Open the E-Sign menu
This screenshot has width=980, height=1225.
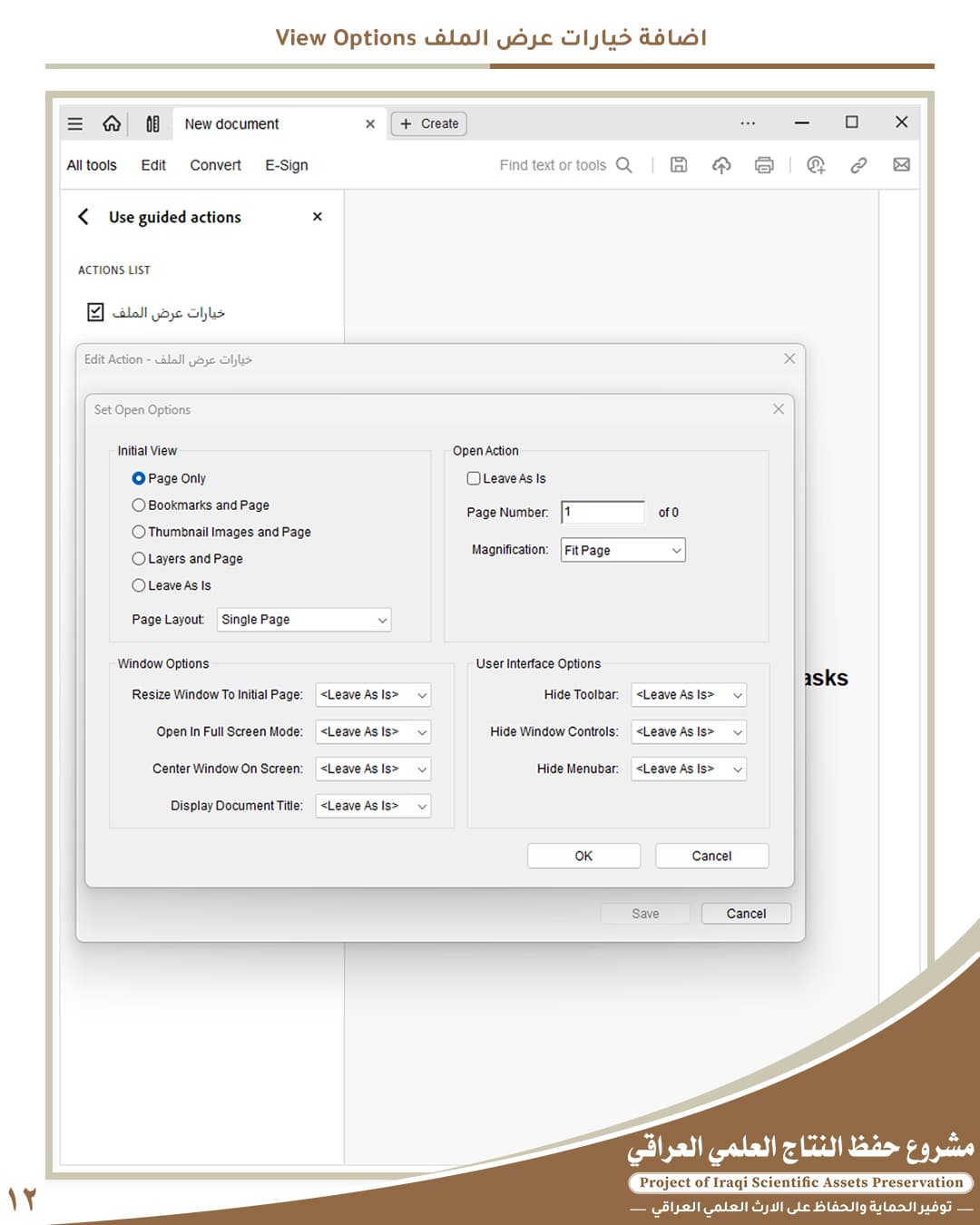[286, 165]
